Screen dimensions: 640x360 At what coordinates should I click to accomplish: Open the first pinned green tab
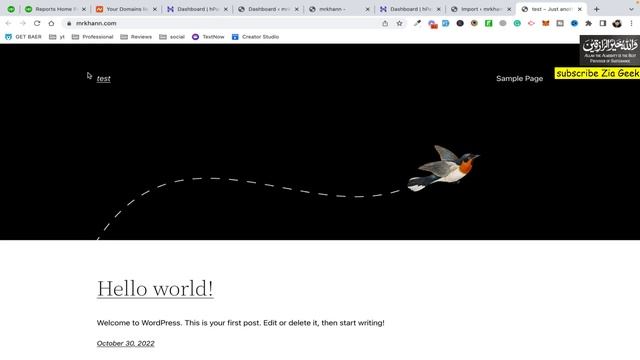pos(11,9)
